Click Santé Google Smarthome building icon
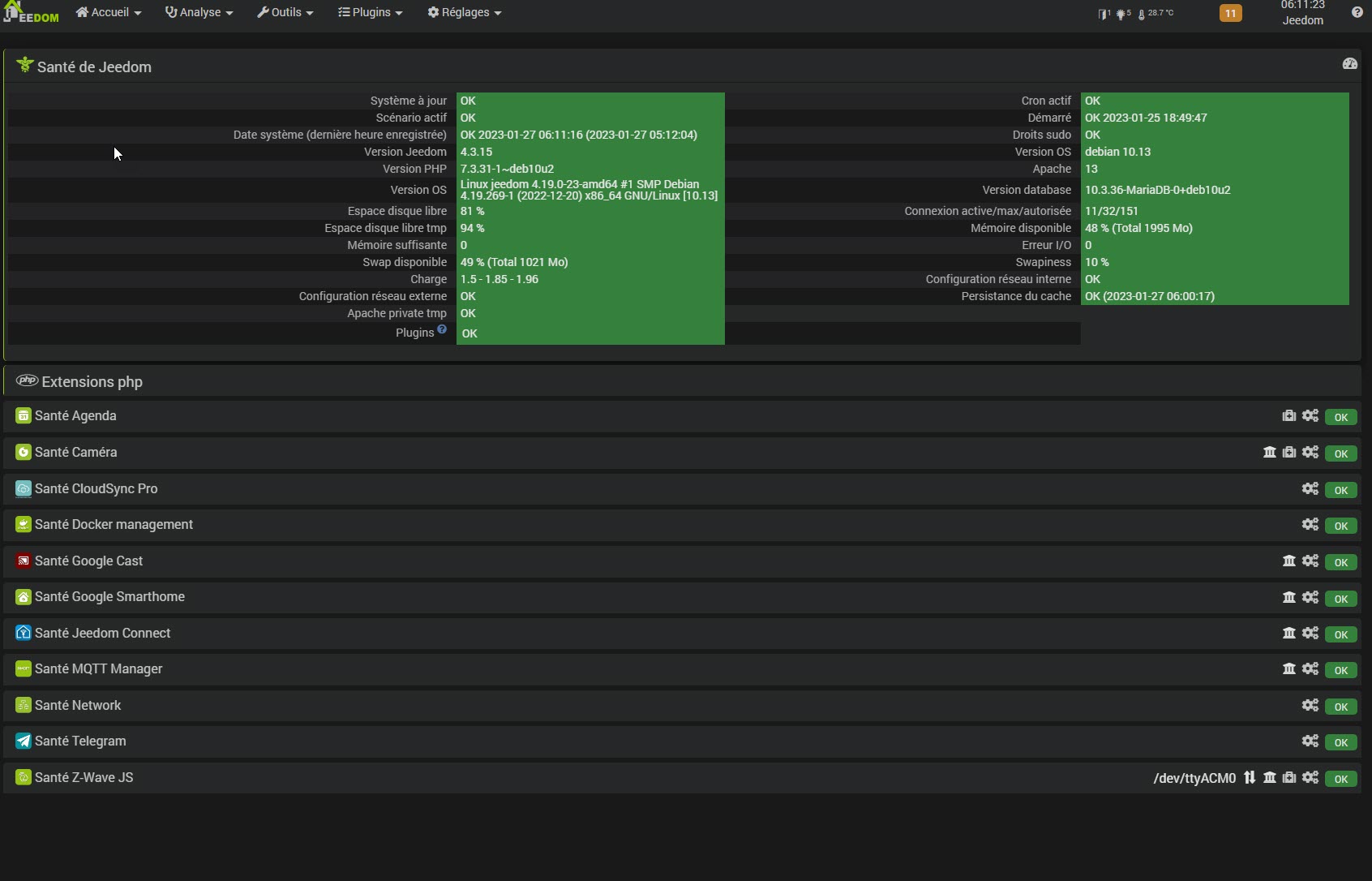The height and width of the screenshot is (881, 1372). click(1288, 597)
